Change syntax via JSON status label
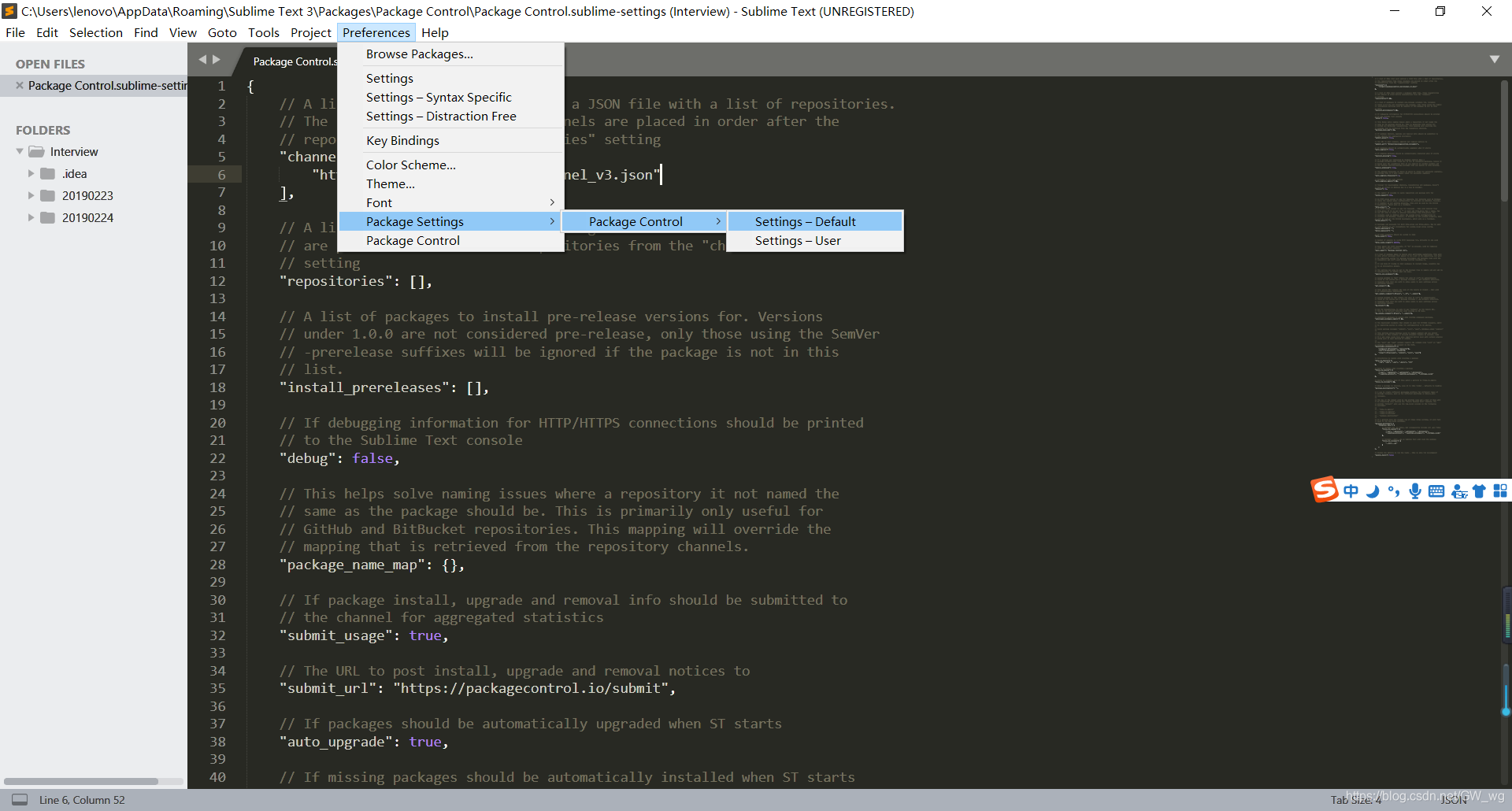The width and height of the screenshot is (1512, 811). (1454, 799)
